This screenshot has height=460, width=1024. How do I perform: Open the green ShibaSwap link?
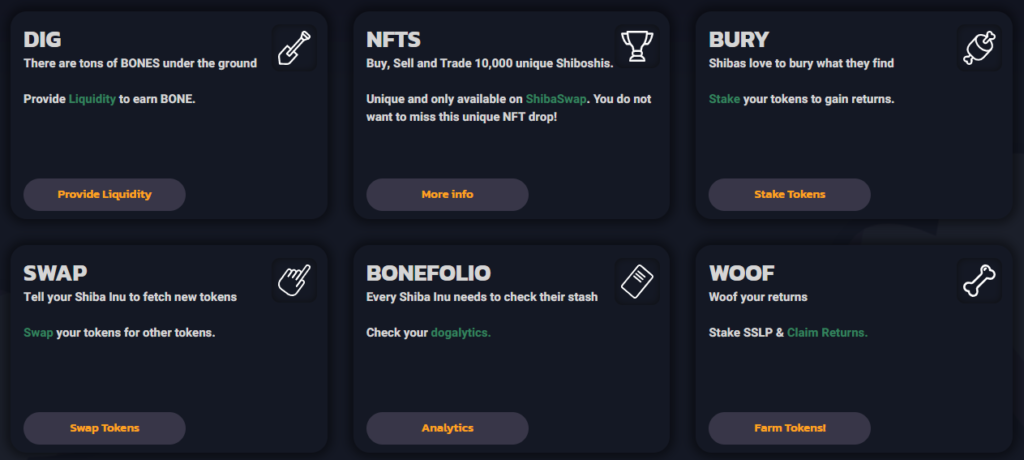tap(555, 99)
